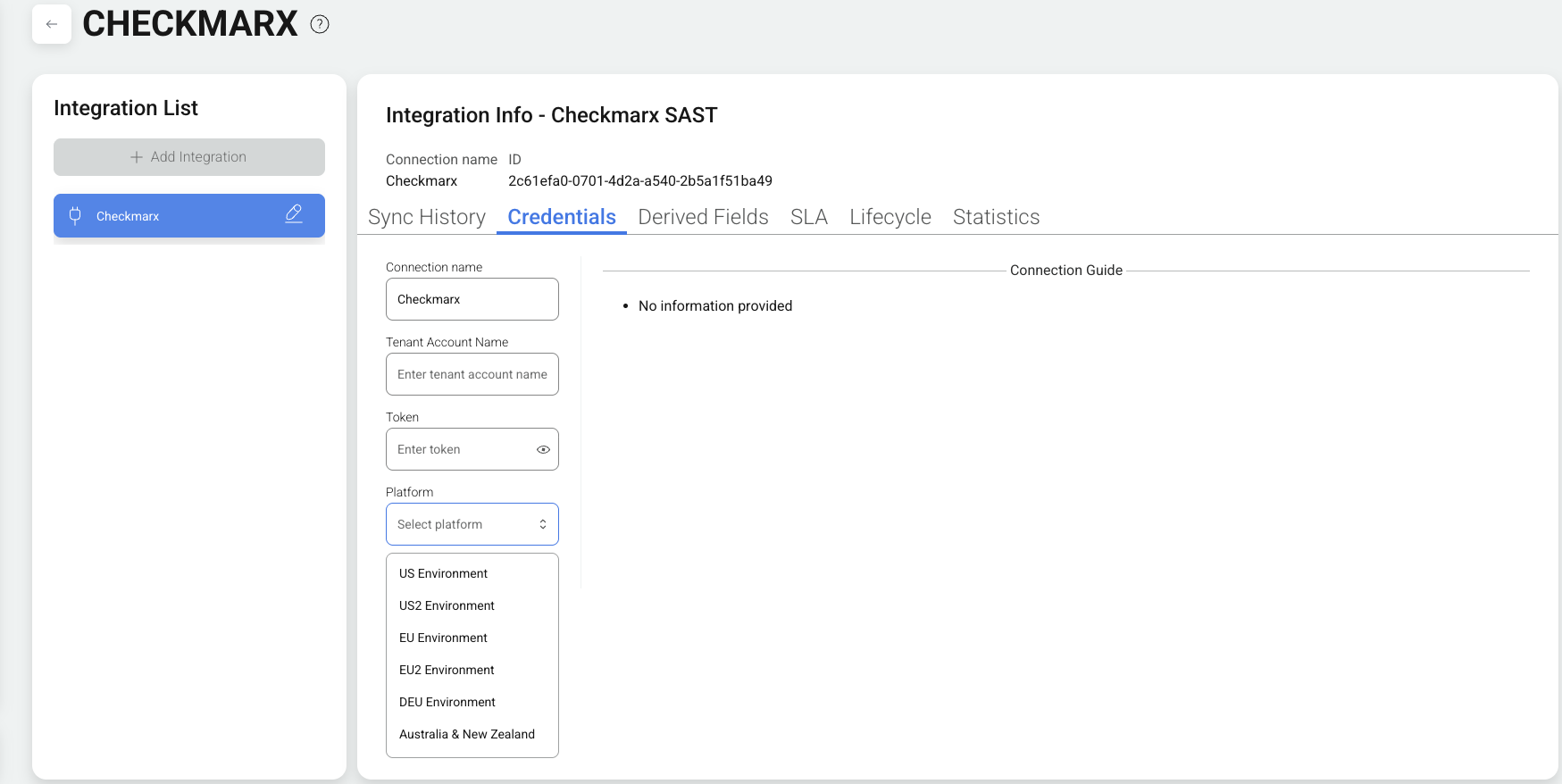This screenshot has width=1562, height=784.
Task: Expand the Select platform dropdown
Action: point(472,524)
